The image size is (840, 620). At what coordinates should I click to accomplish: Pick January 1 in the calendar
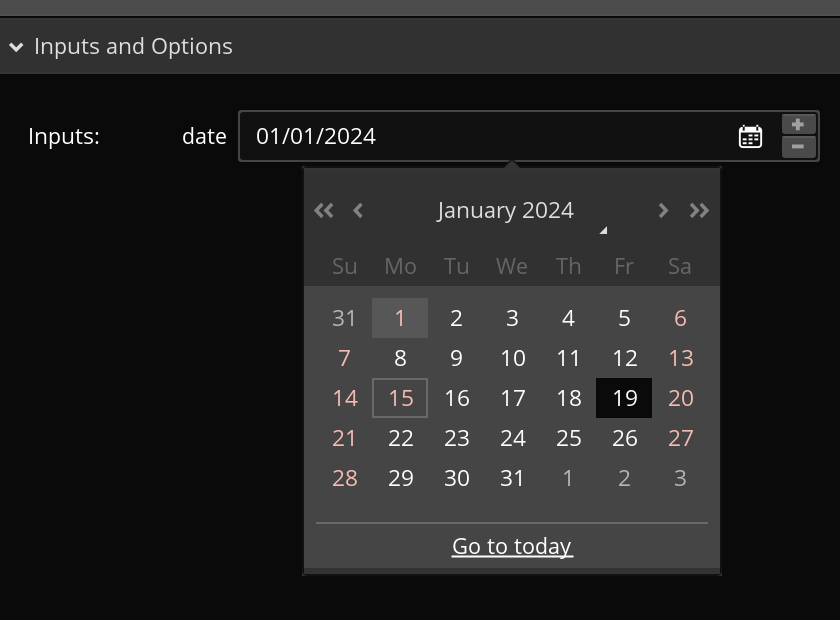pos(400,318)
